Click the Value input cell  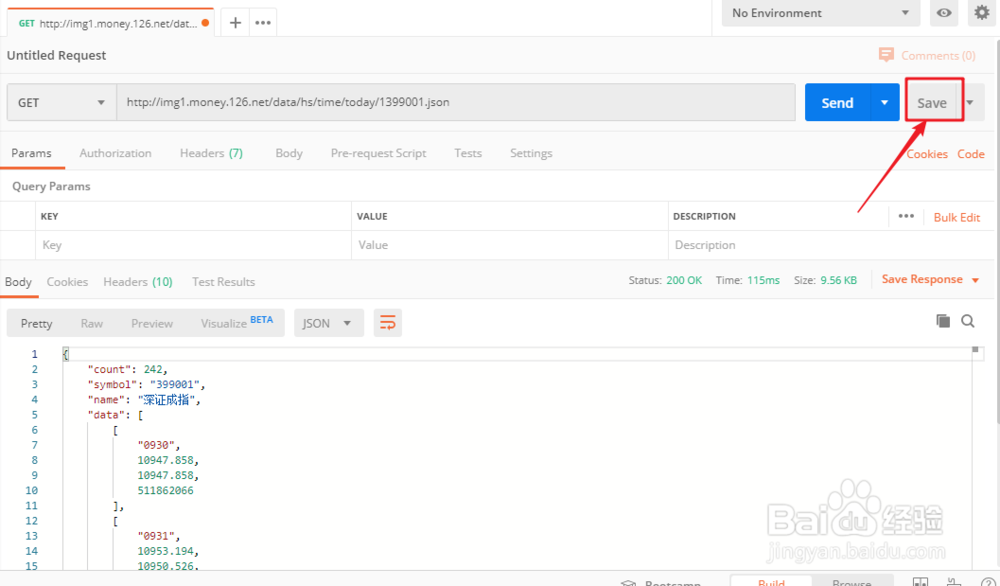pyautogui.click(x=510, y=245)
